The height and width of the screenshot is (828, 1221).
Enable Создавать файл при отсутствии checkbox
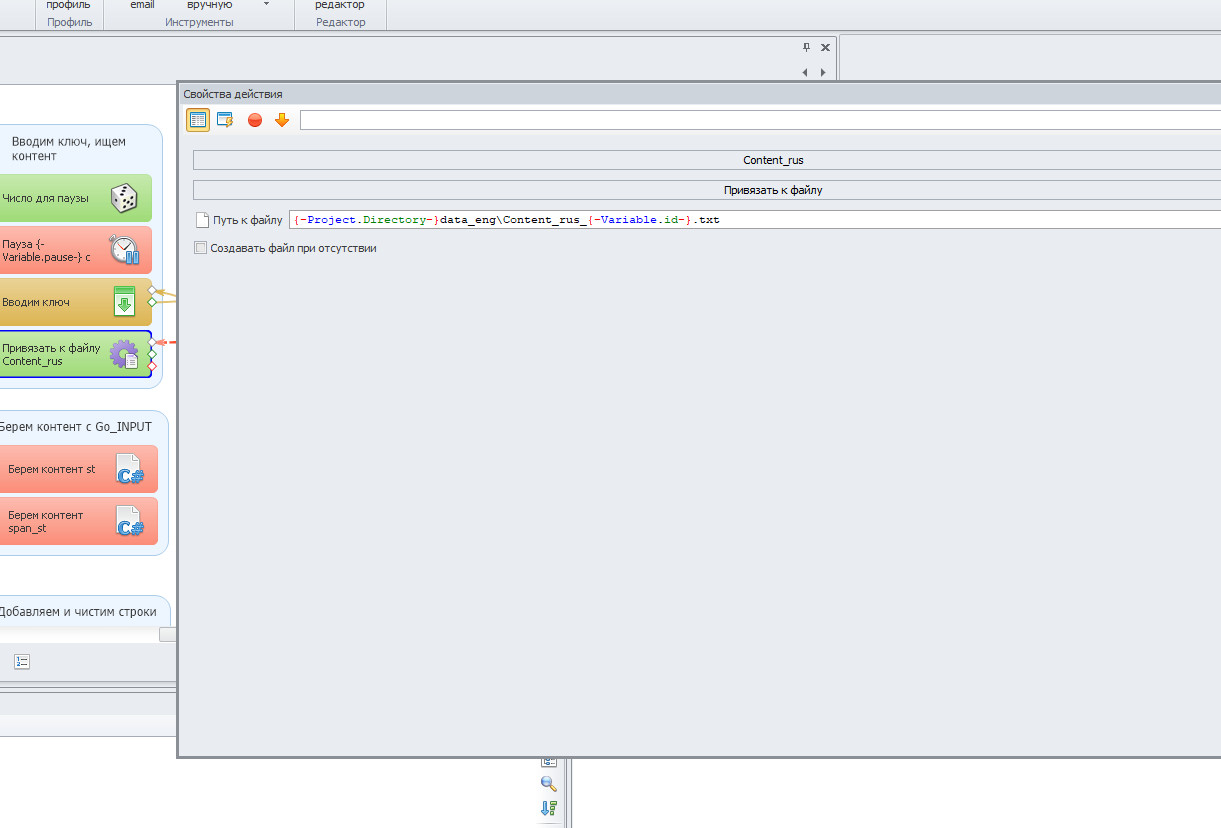point(200,248)
